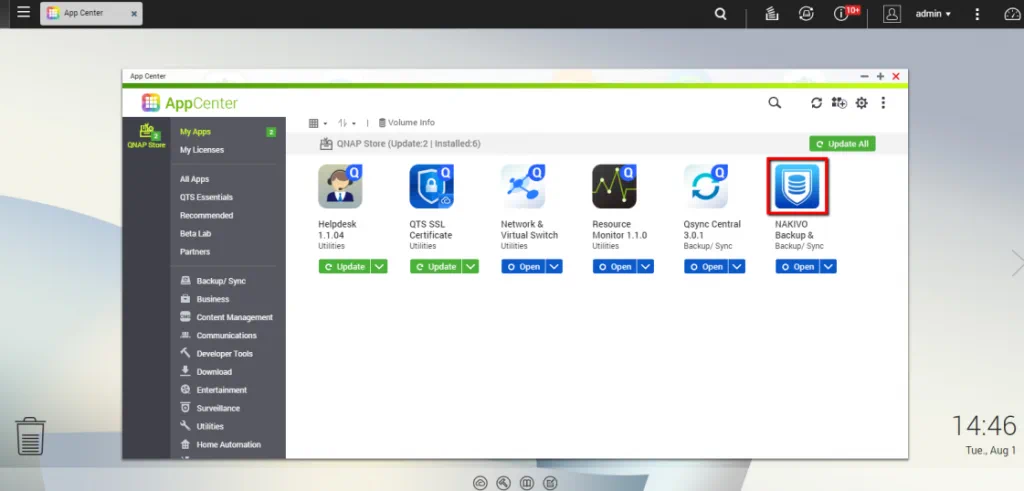
Task: Open the desktop trash bin
Action: tap(30, 436)
